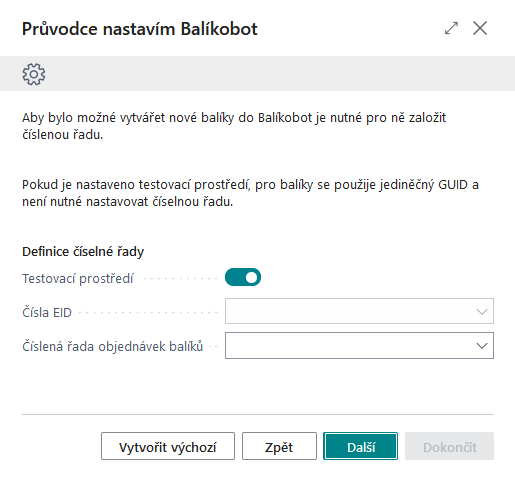515x479 pixels.
Task: Close the Průvodce nastavím Balíkobot dialog
Action: [x=480, y=28]
